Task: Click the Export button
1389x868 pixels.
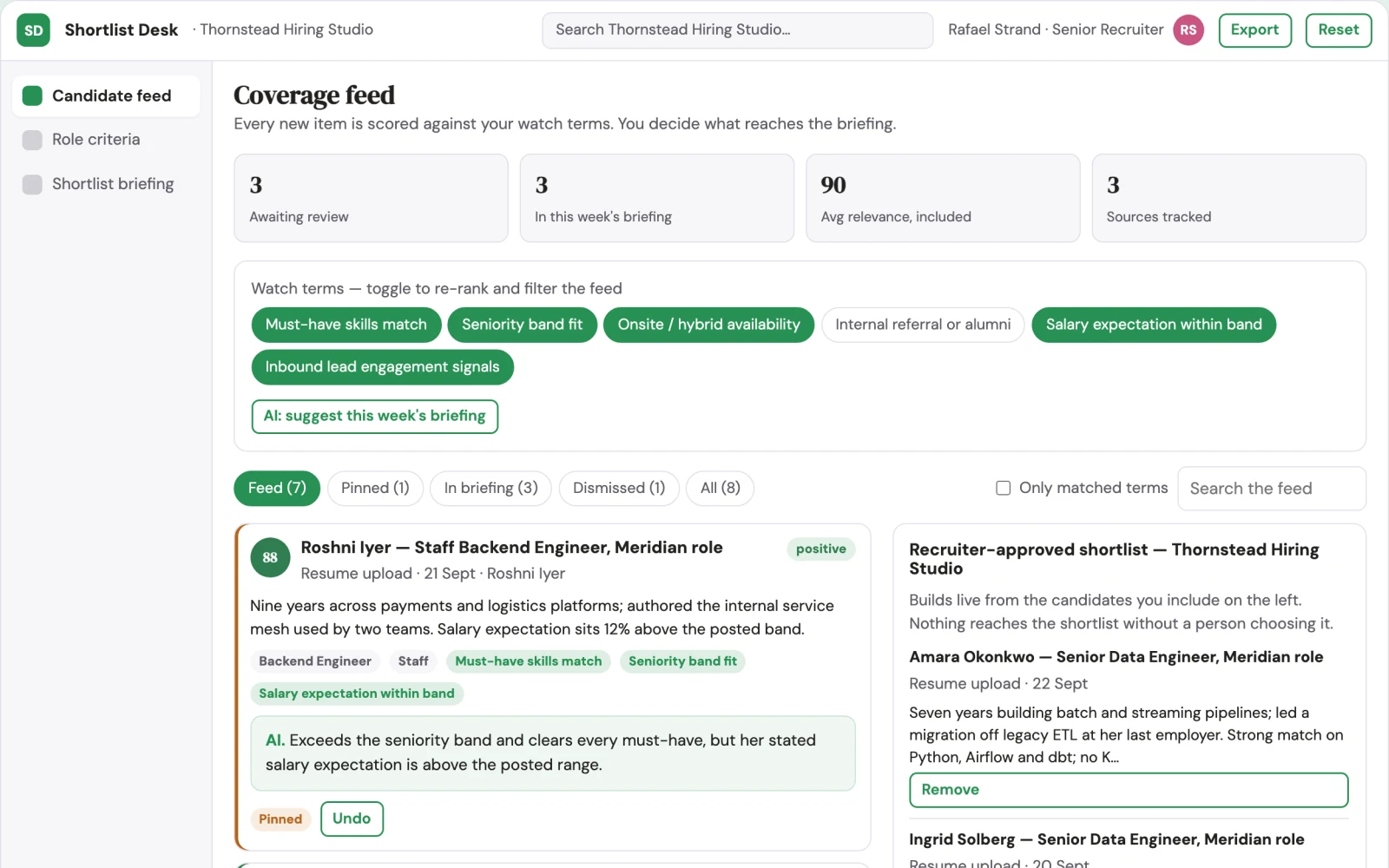Action: tap(1254, 30)
